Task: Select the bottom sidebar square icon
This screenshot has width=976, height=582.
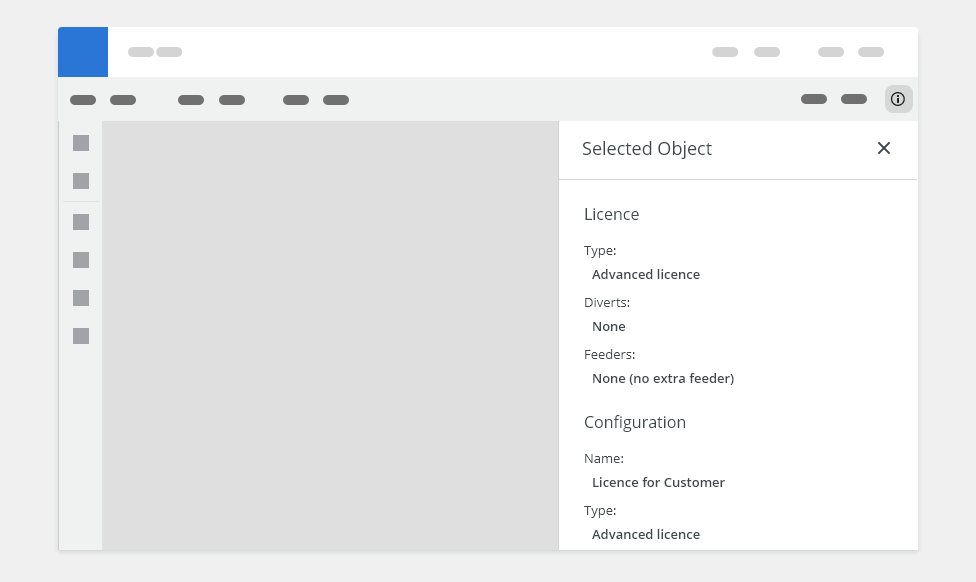Action: point(81,336)
